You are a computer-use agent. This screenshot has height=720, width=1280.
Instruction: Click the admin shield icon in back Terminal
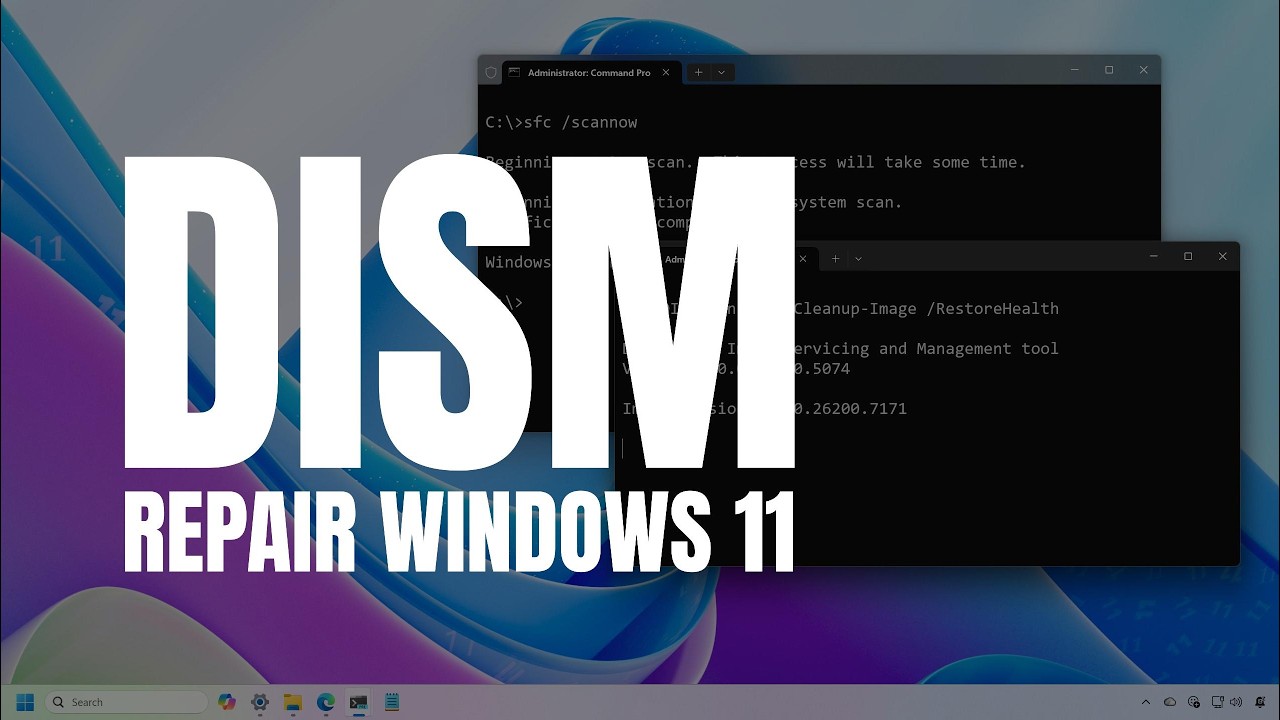click(x=490, y=72)
